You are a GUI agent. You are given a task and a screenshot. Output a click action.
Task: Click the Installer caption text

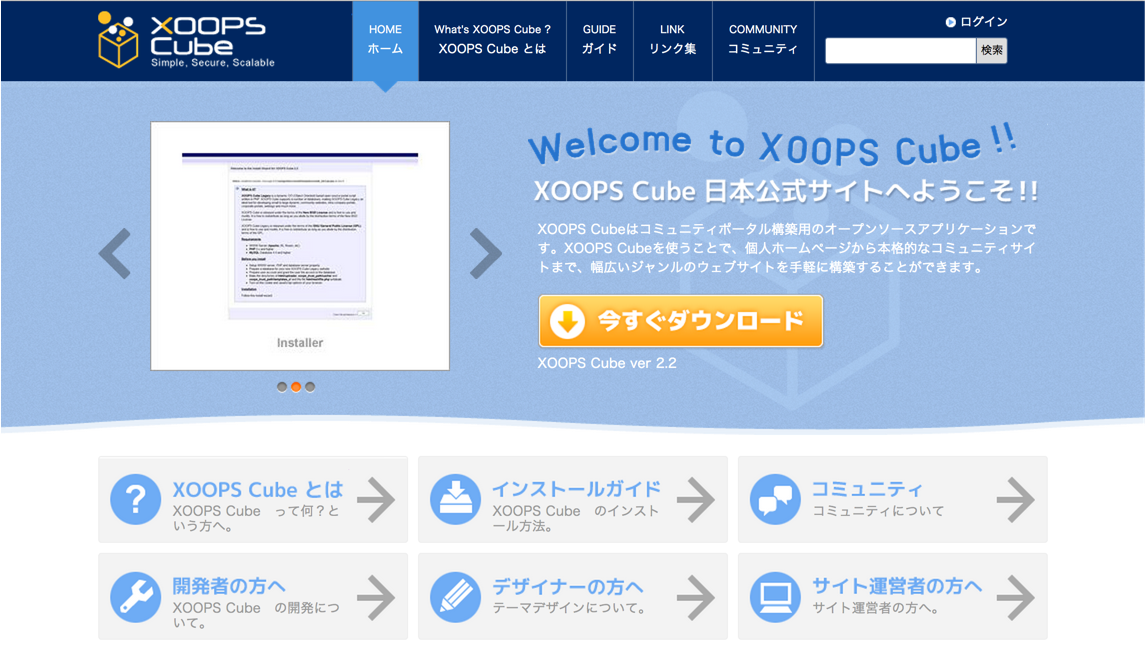point(300,343)
